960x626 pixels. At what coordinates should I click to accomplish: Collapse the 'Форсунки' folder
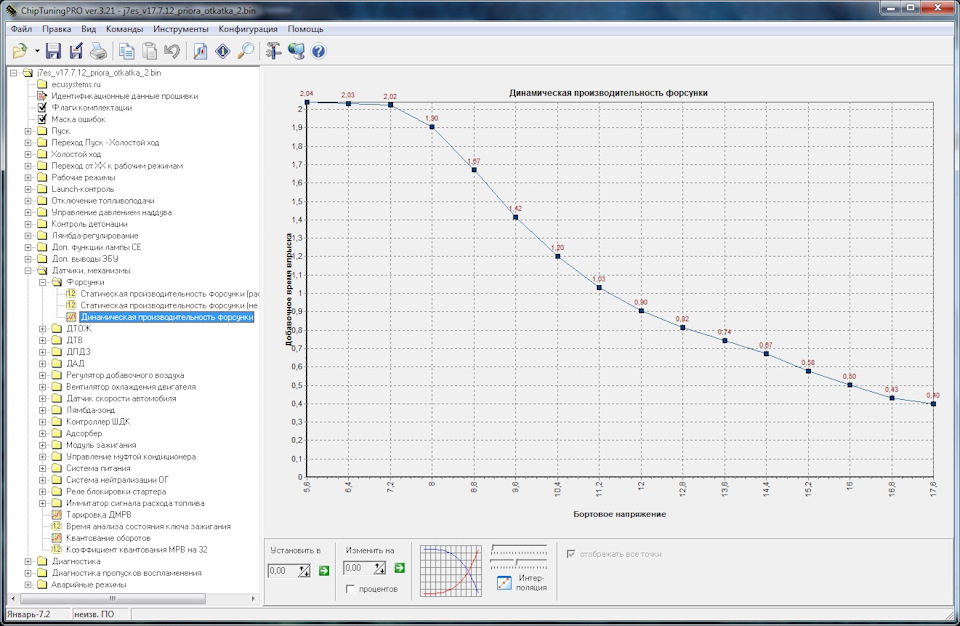tap(42, 282)
